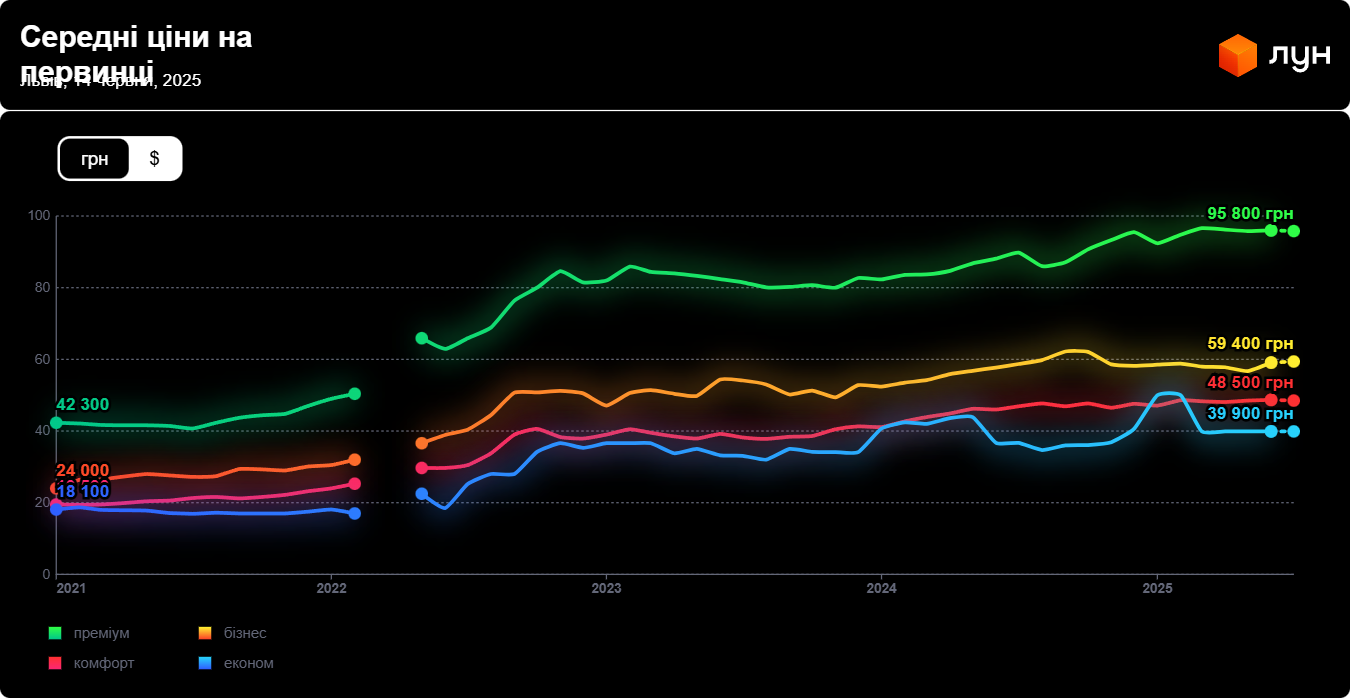Select the 2025 mark on timeline axis
The height and width of the screenshot is (698, 1350).
click(1157, 589)
